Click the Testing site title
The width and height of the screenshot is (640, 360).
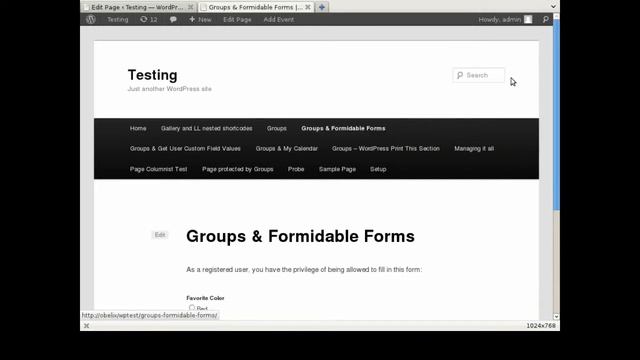(153, 75)
